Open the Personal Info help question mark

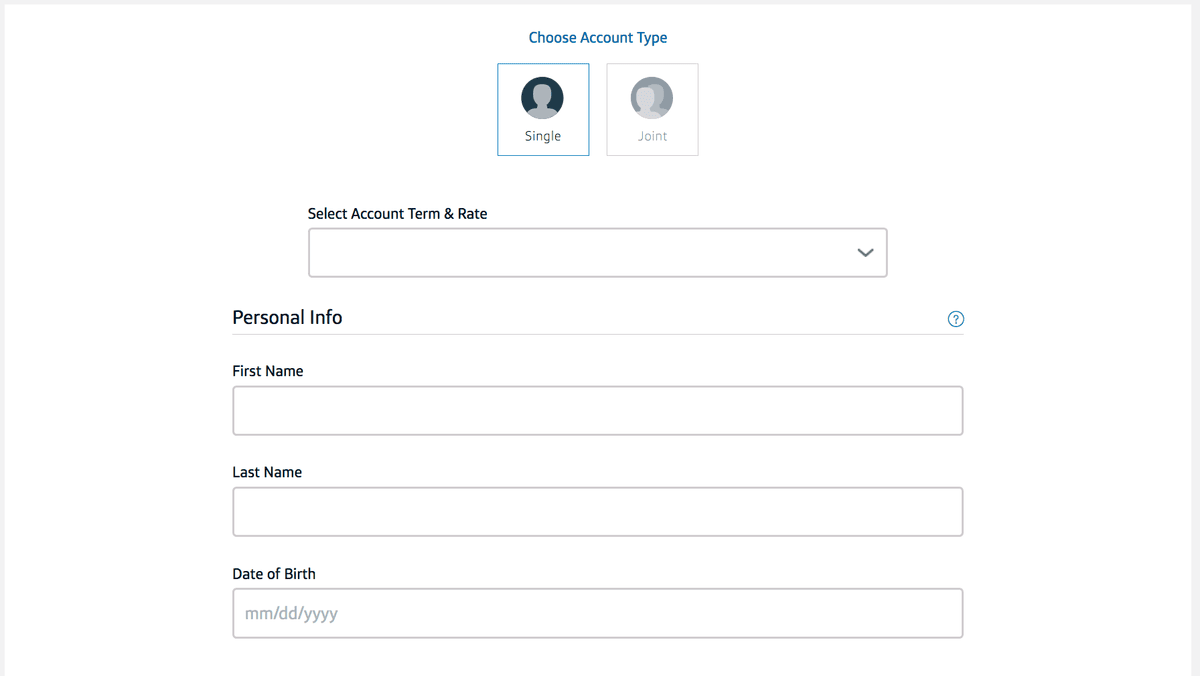(x=955, y=319)
